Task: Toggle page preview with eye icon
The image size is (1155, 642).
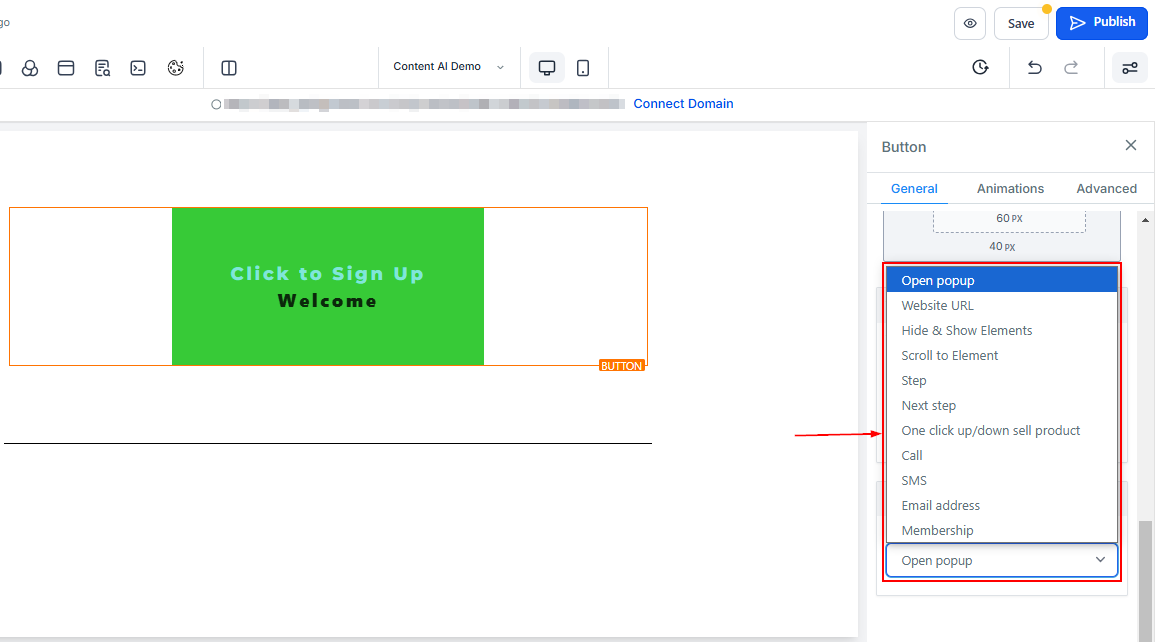Action: [970, 23]
